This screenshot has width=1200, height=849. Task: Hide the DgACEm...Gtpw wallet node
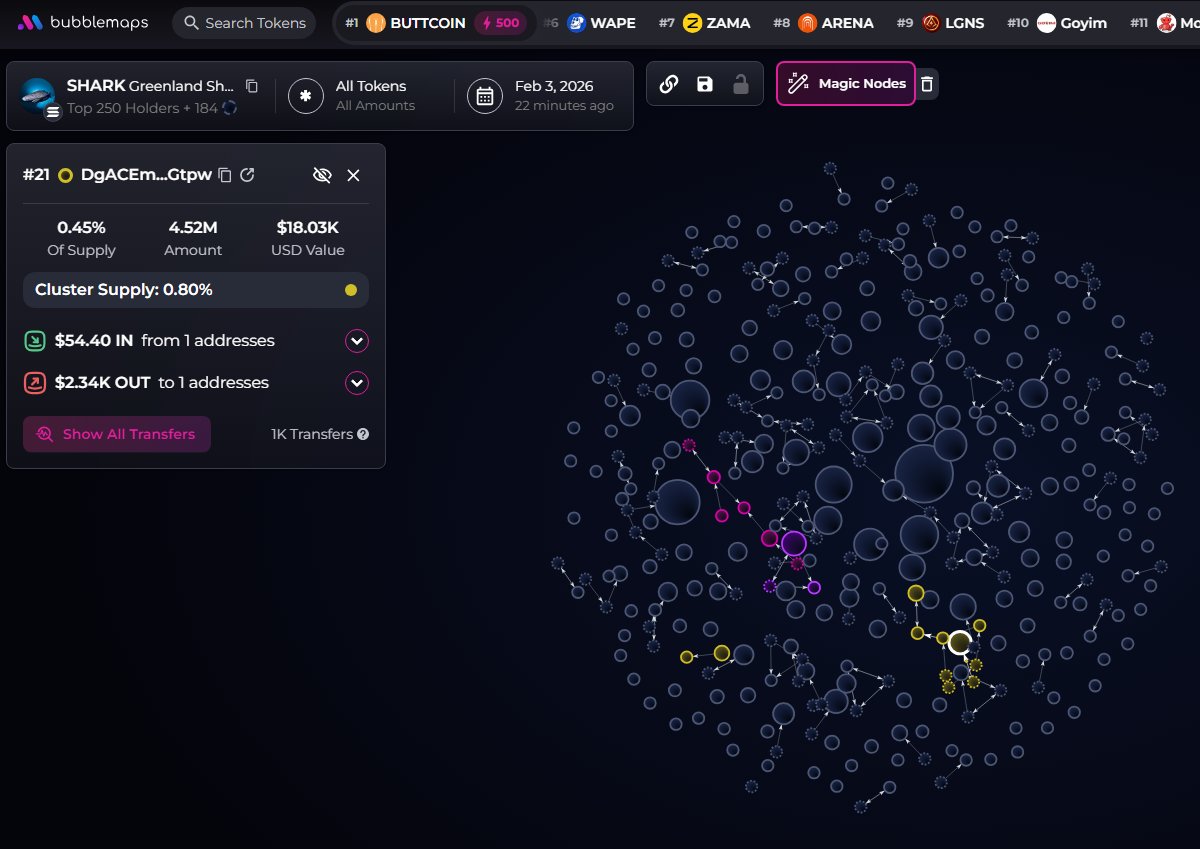pyautogui.click(x=322, y=175)
